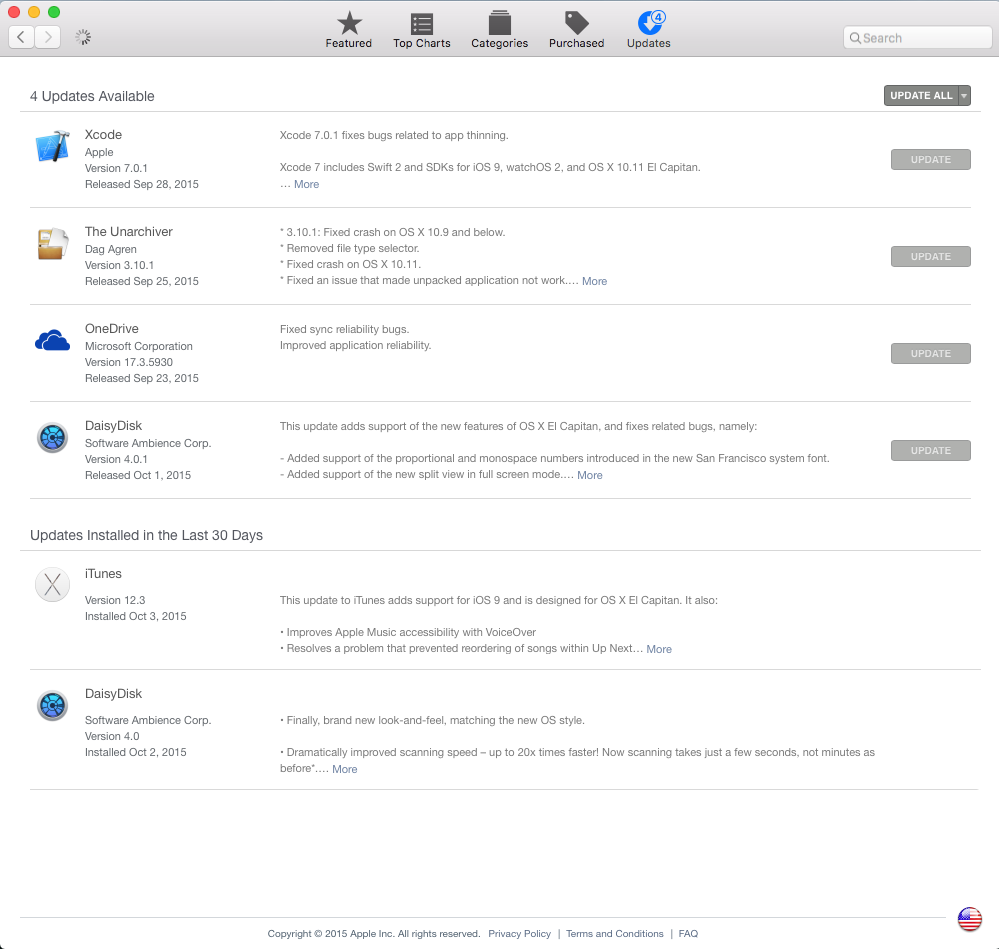Click 'Version 17.3.5930' text
The image size is (999, 949).
[x=129, y=362]
